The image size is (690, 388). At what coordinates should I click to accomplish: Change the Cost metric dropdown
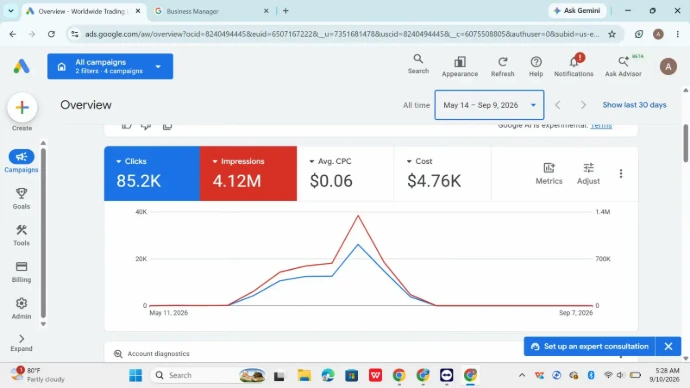coord(419,161)
